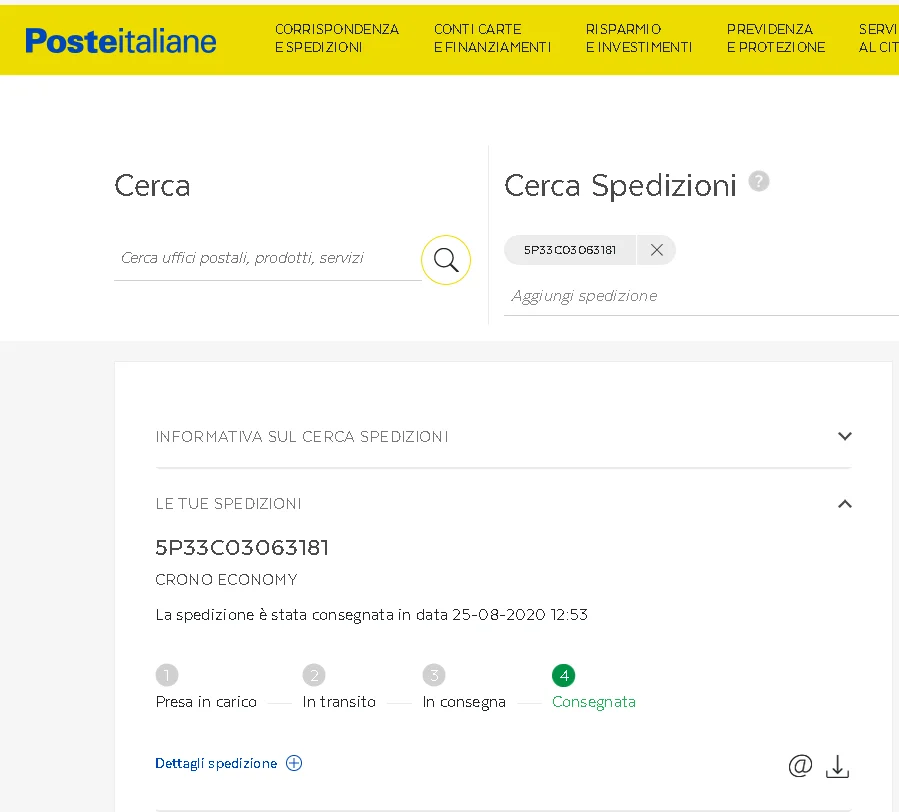Collapse Le Tue Spedizioni section
Viewport: 899px width, 812px height.
(x=844, y=504)
